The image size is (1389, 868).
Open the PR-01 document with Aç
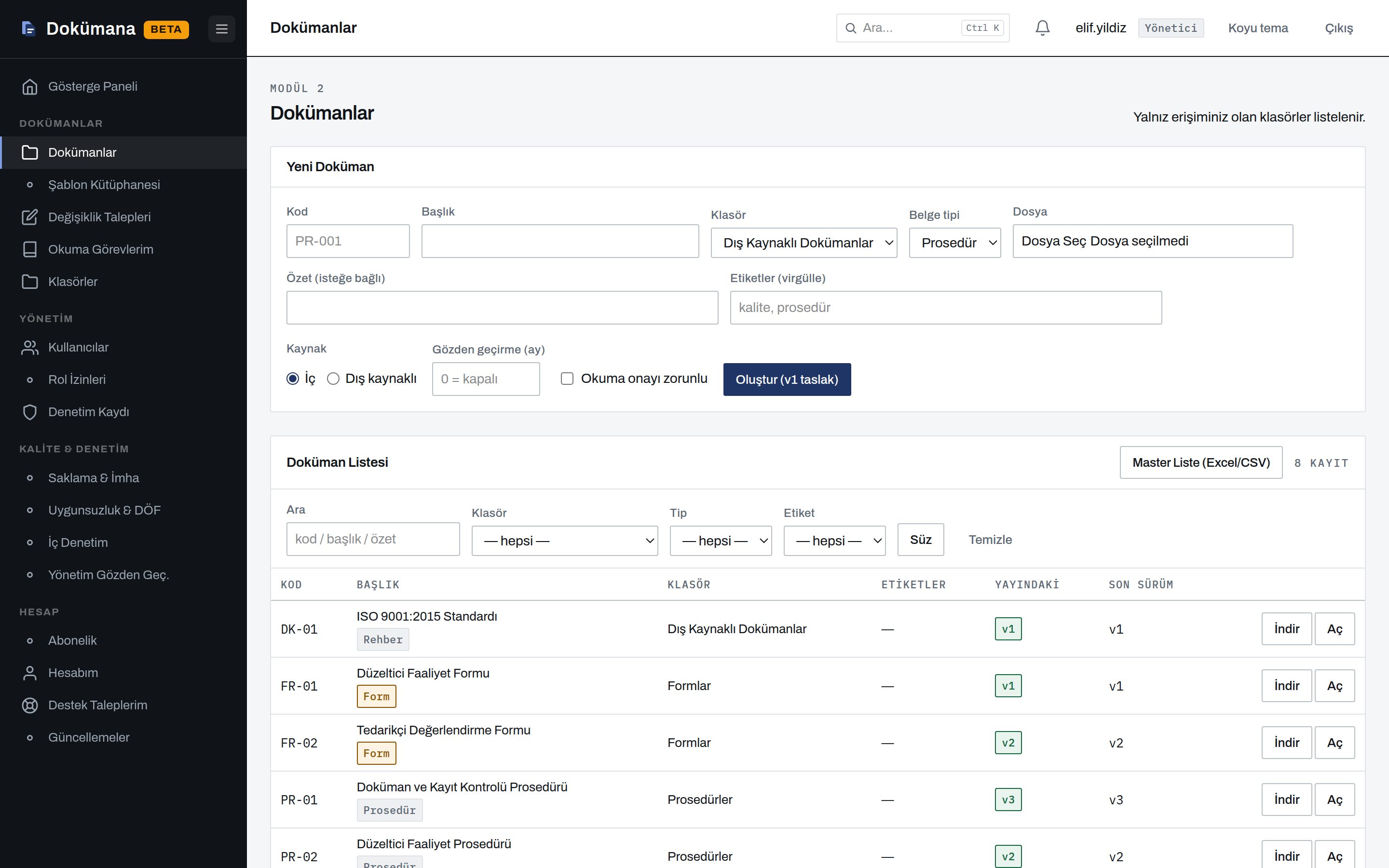pyautogui.click(x=1335, y=800)
